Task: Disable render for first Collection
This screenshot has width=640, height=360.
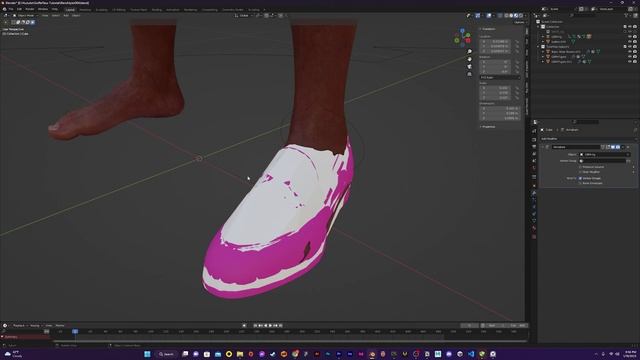Action: (635, 27)
